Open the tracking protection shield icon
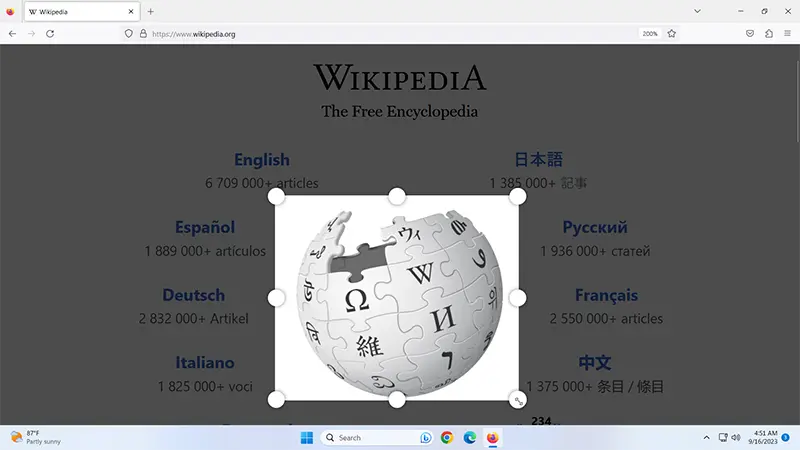Image resolution: width=800 pixels, height=450 pixels. click(x=129, y=34)
